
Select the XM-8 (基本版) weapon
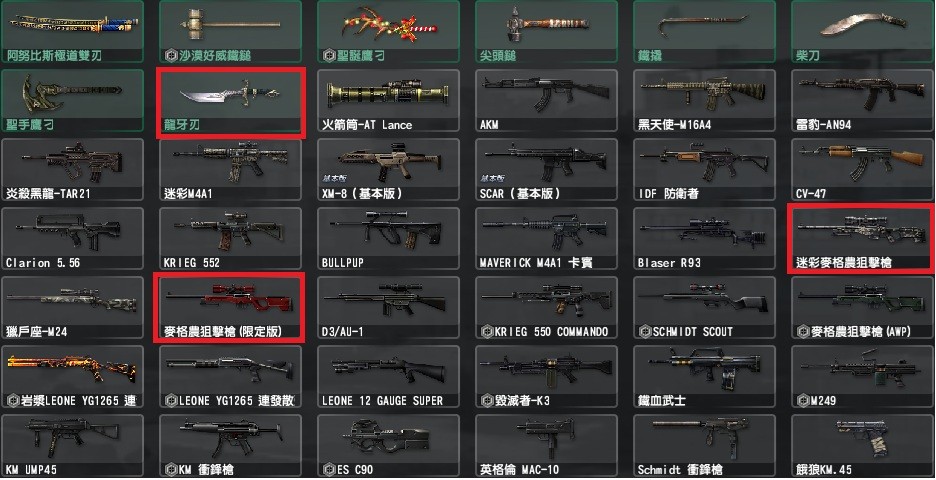pyautogui.click(x=388, y=170)
